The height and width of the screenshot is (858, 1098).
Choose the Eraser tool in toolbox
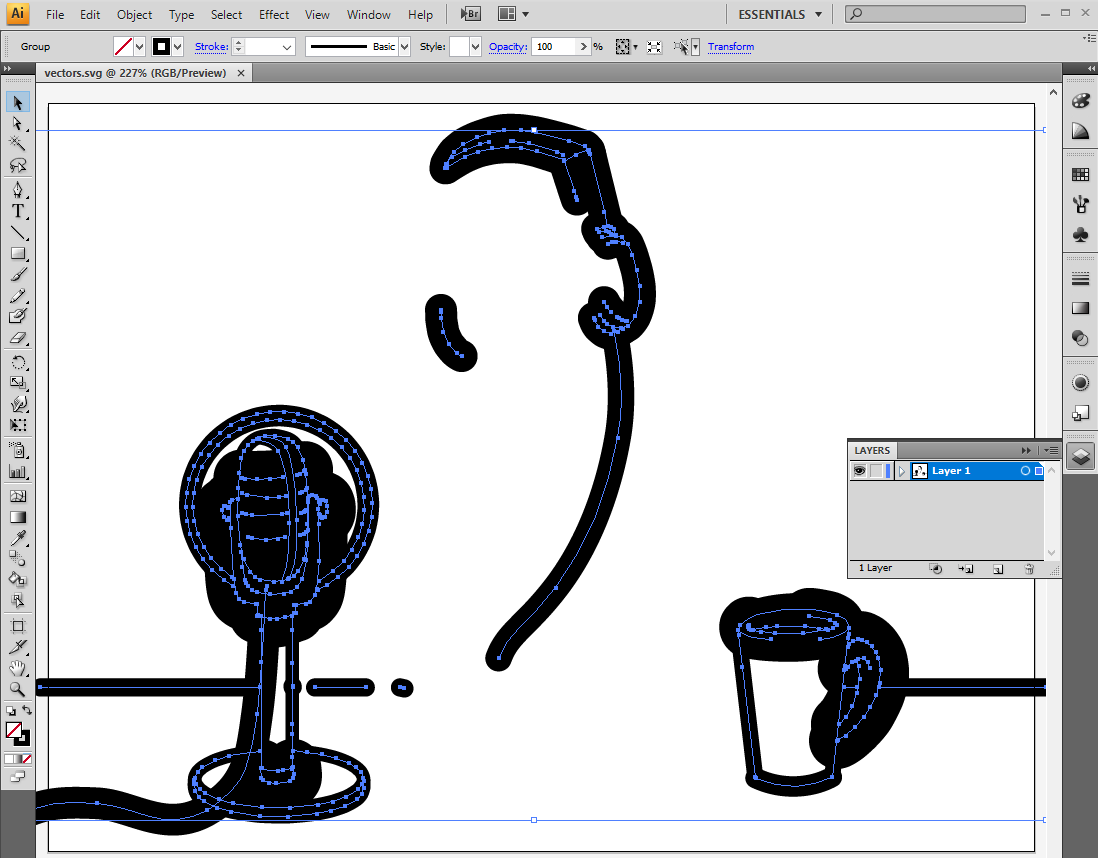(17, 338)
